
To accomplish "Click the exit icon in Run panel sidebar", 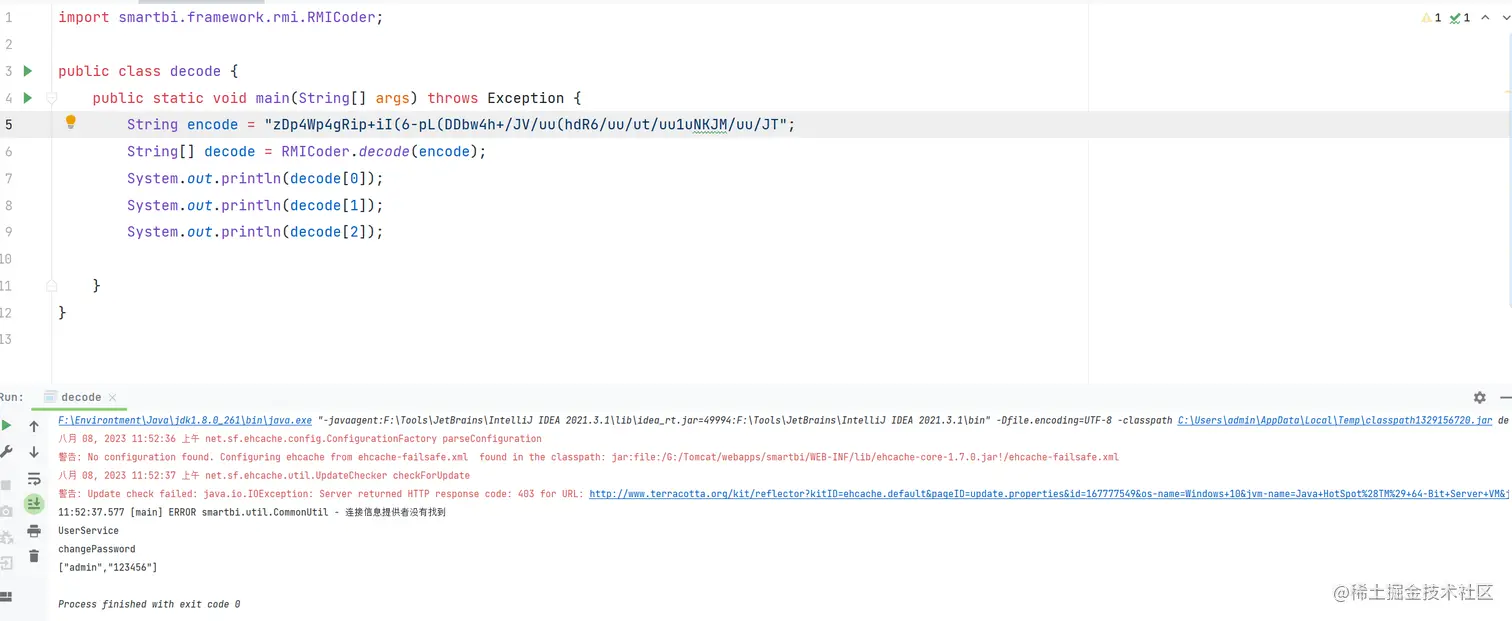I will coord(6,563).
